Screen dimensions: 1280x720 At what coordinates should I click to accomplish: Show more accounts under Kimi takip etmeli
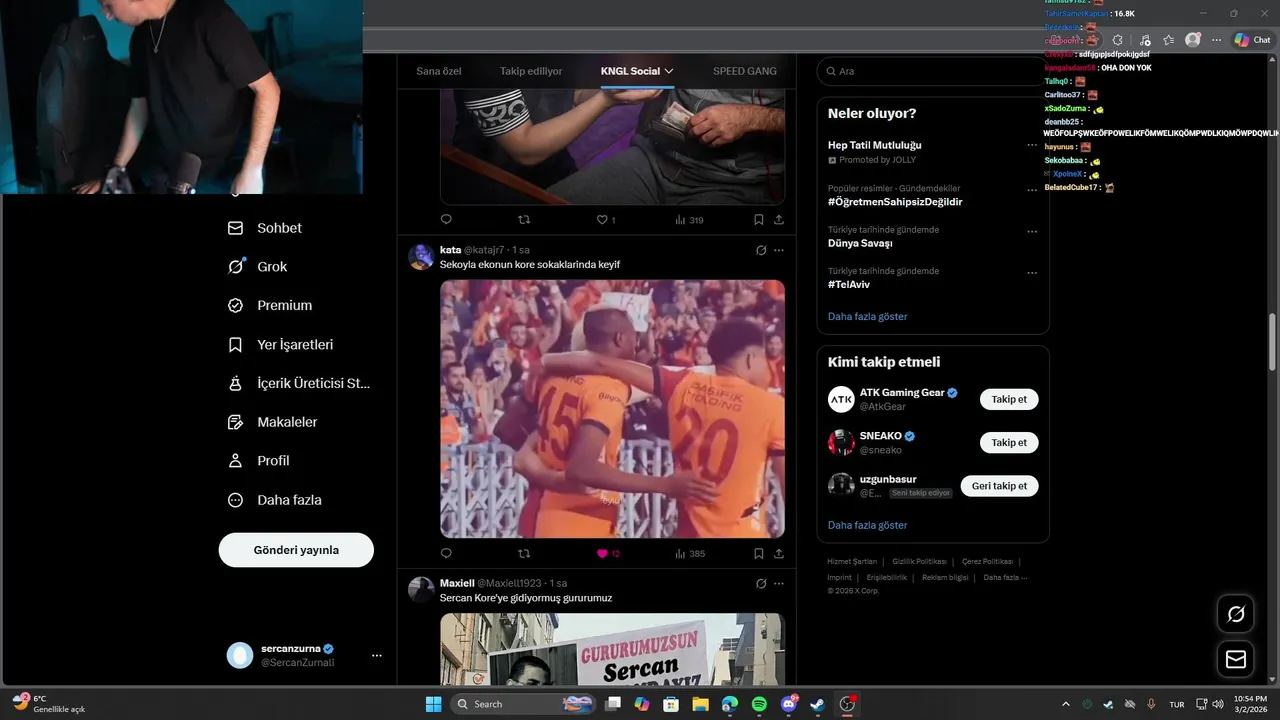point(868,525)
